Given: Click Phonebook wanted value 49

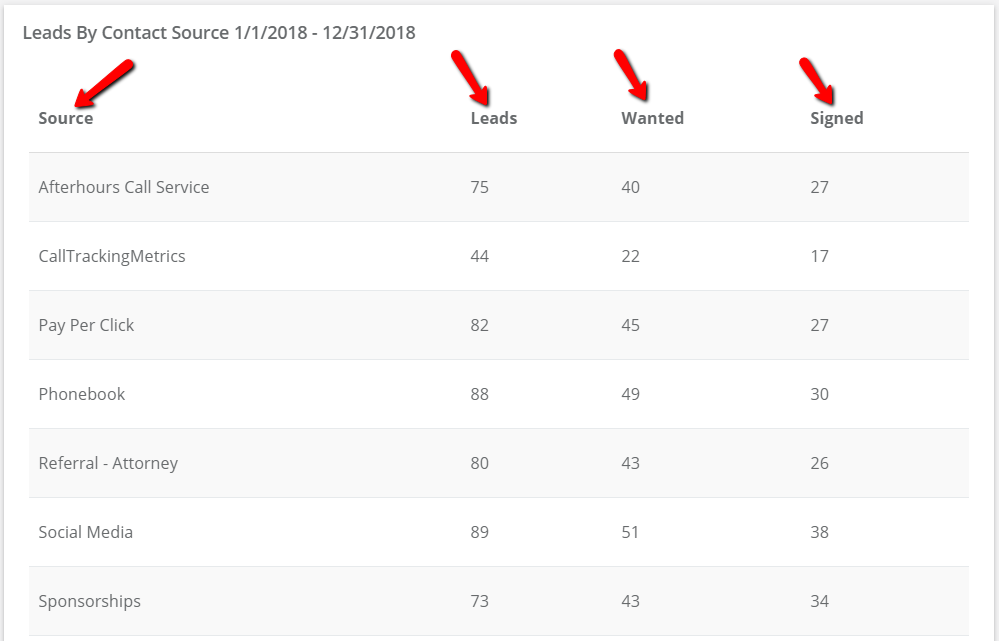Looking at the screenshot, I should (x=631, y=394).
